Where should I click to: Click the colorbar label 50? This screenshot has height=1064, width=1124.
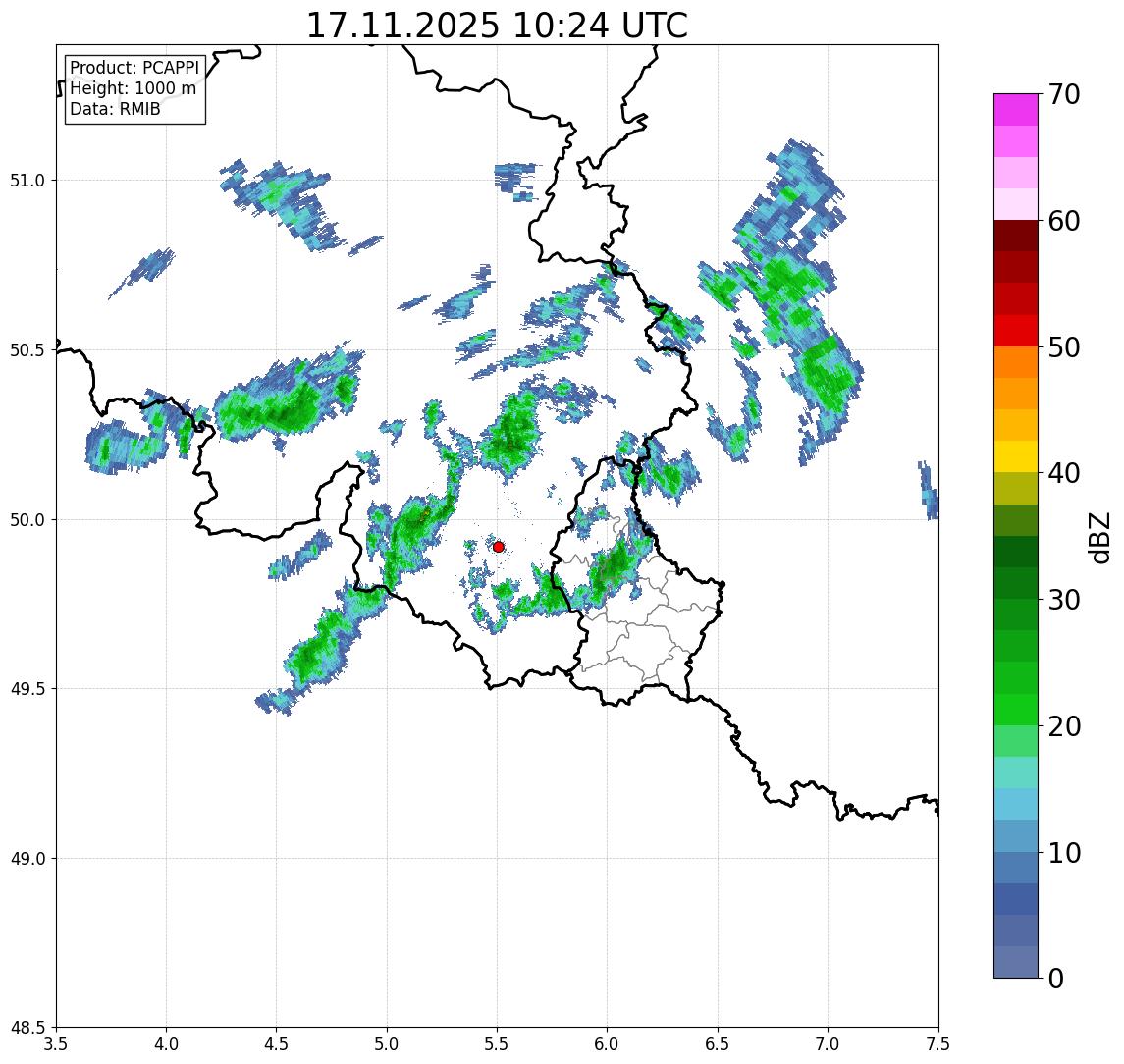click(1063, 347)
